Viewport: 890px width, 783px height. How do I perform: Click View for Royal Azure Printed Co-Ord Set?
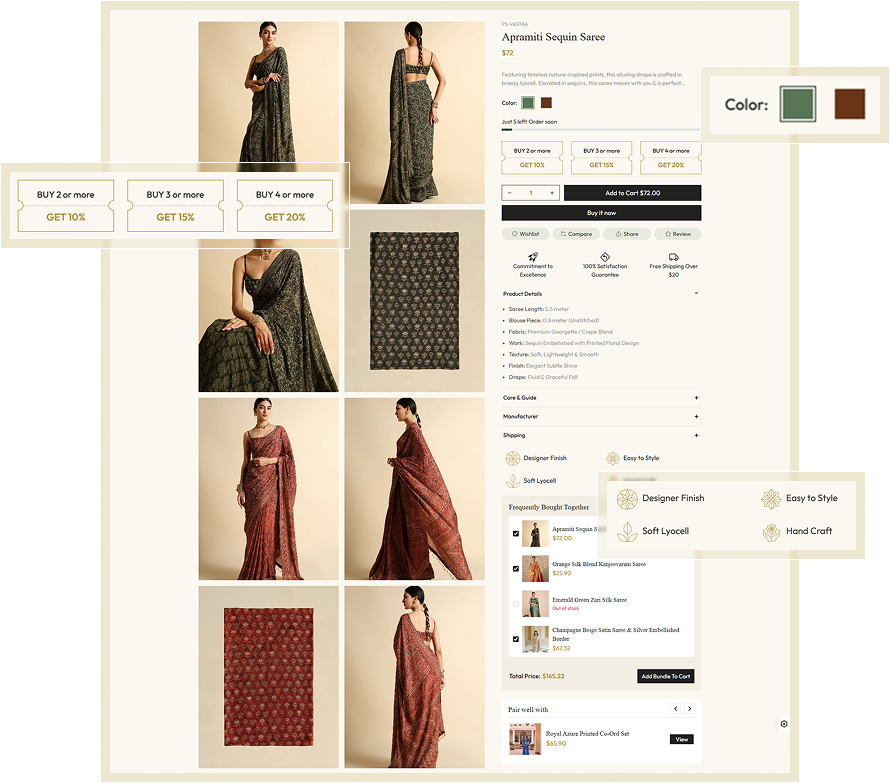[682, 739]
